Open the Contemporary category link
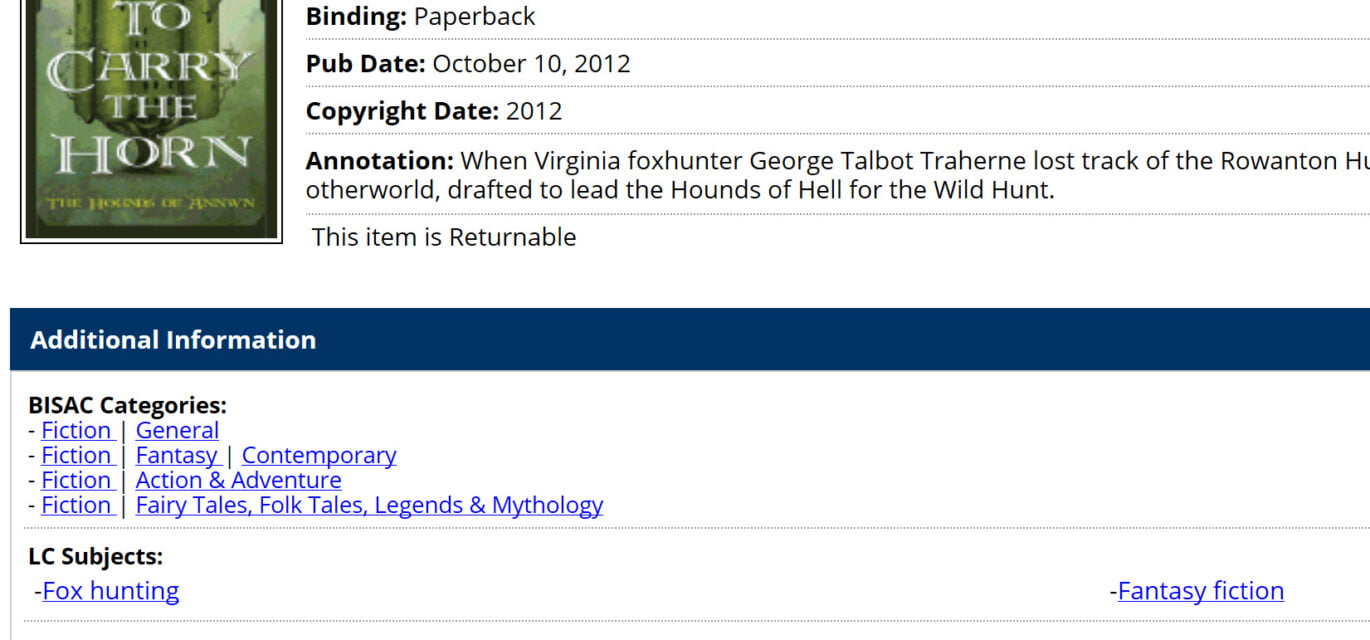 pyautogui.click(x=319, y=456)
